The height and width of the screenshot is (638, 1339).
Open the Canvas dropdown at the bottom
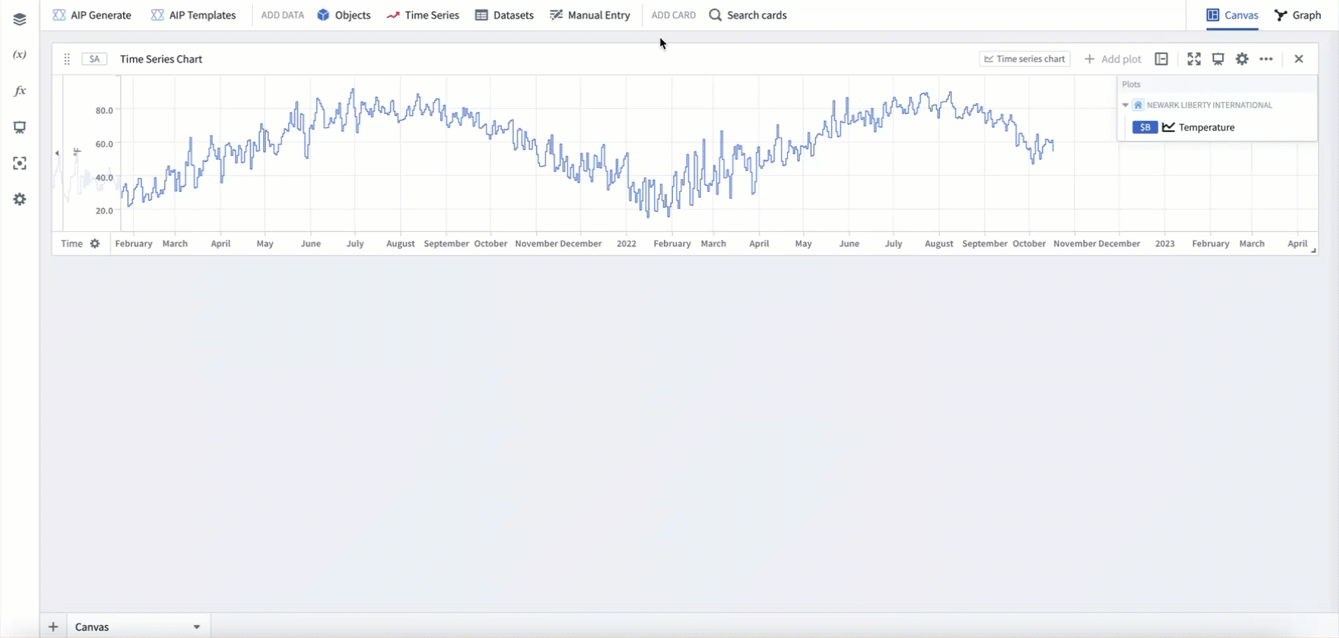coord(196,627)
